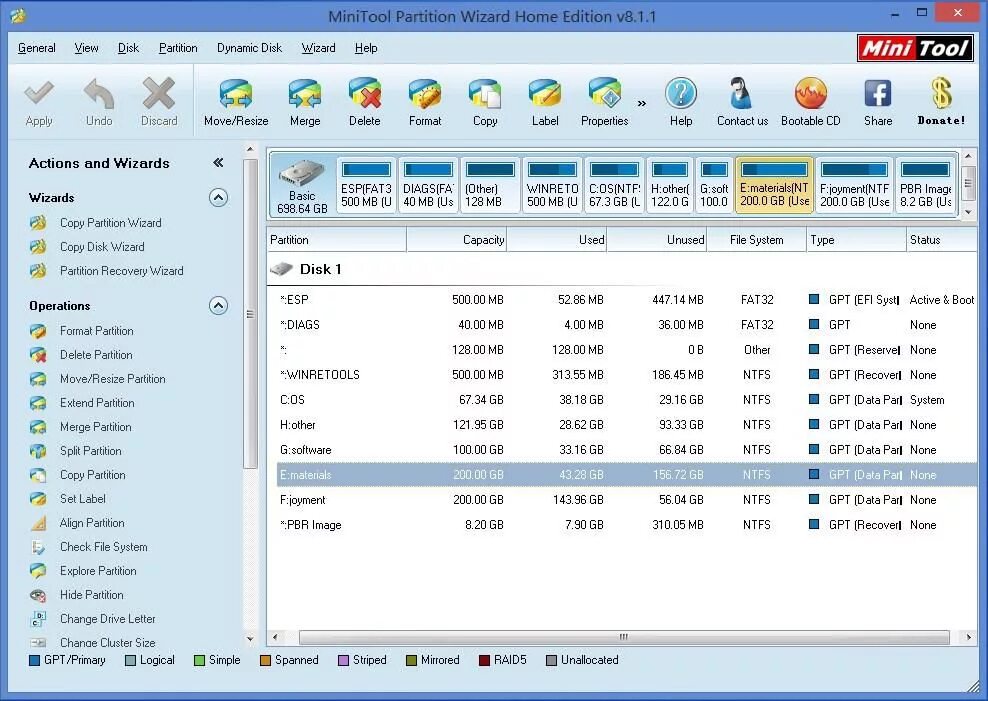
Task: Click the Apply checkmark icon
Action: [x=38, y=94]
